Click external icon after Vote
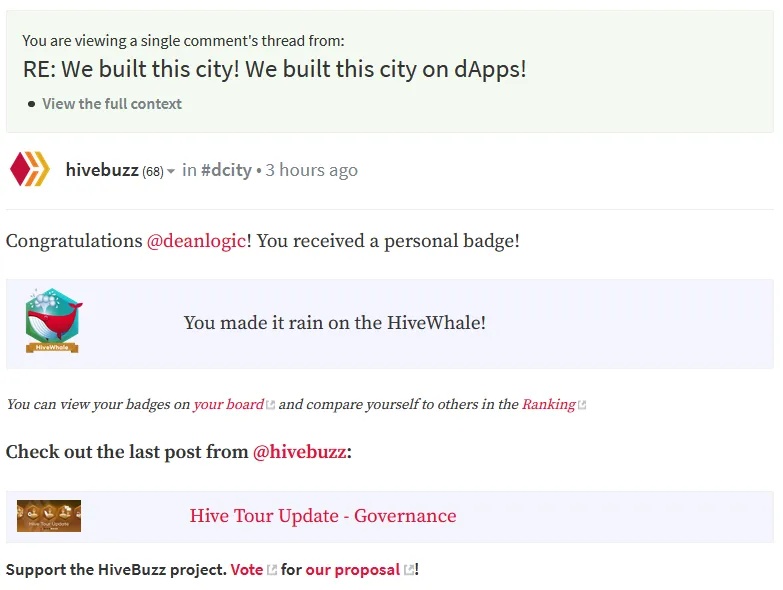The height and width of the screenshot is (590, 783). click(x=272, y=570)
